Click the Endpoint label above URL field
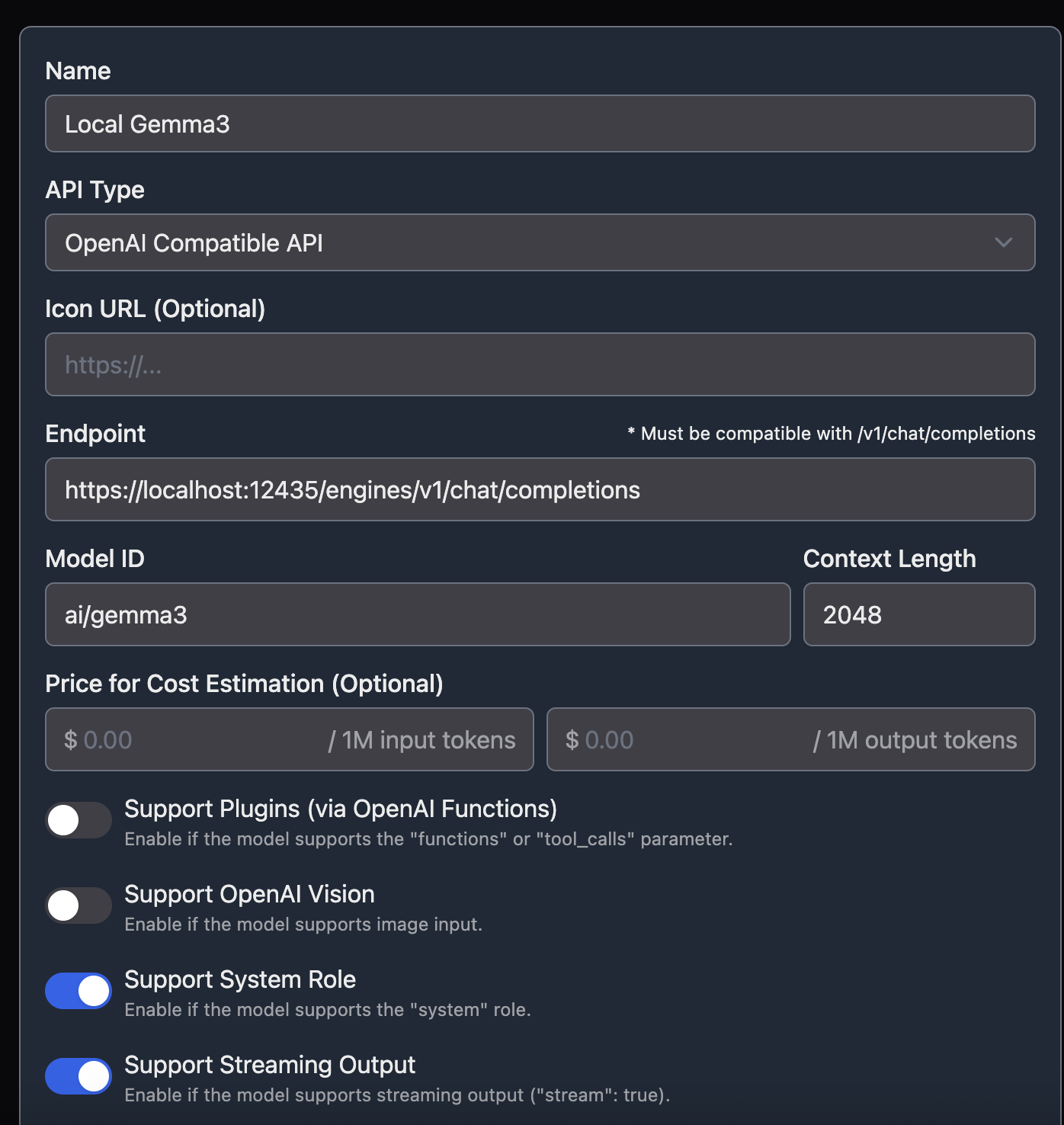The width and height of the screenshot is (1064, 1125). click(x=95, y=434)
